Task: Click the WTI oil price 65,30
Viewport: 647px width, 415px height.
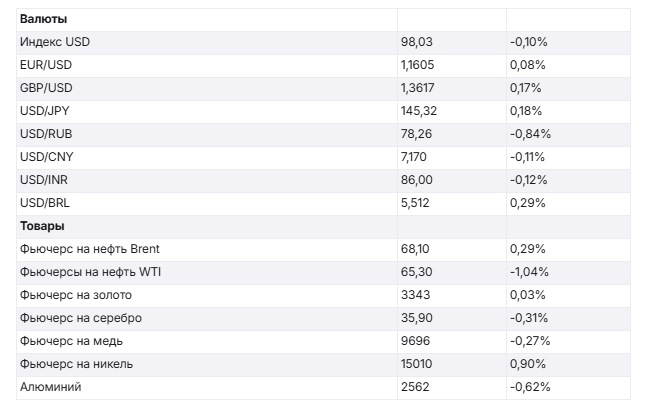Action: (x=416, y=272)
